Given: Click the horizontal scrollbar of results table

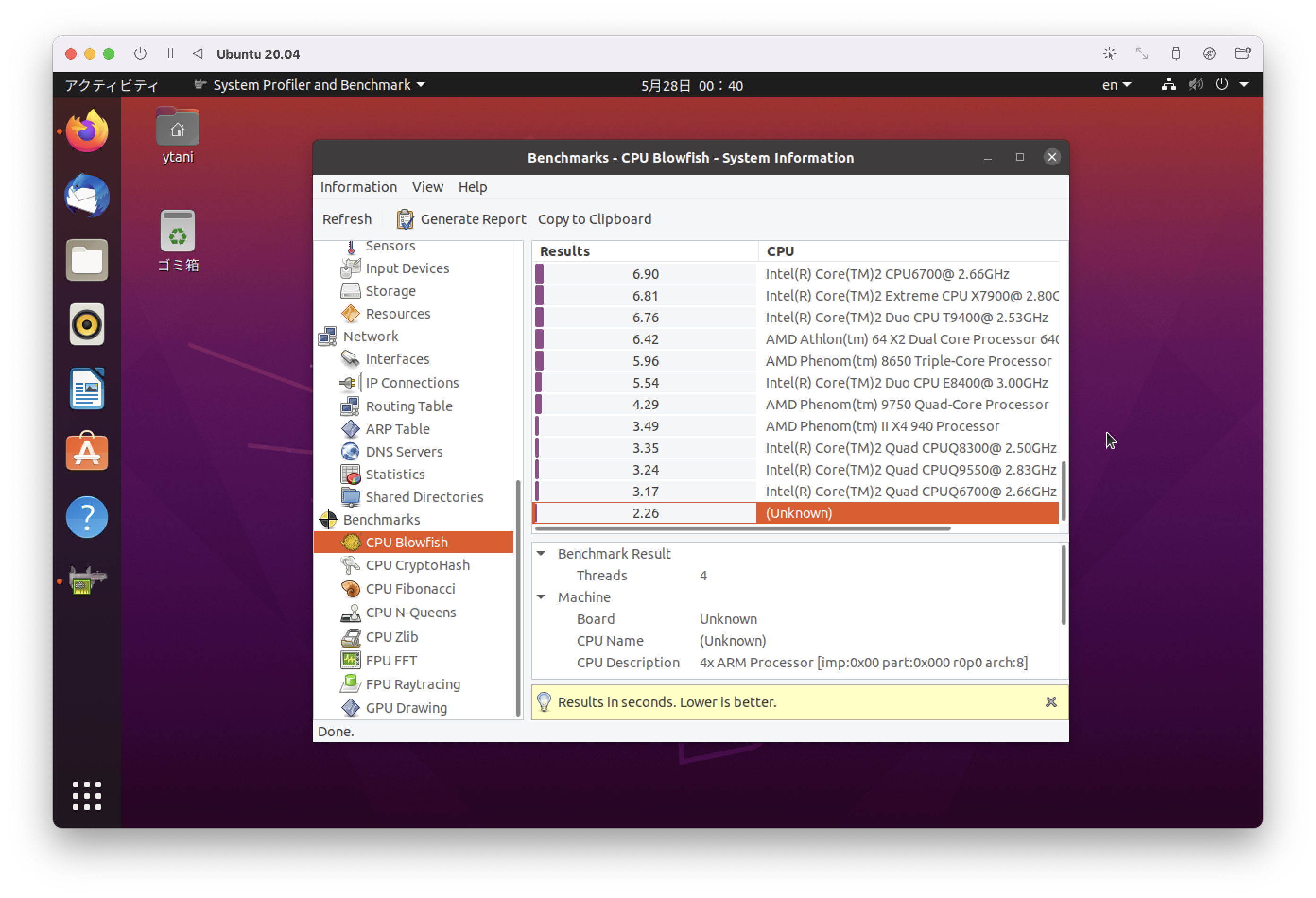Looking at the screenshot, I should tap(742, 529).
